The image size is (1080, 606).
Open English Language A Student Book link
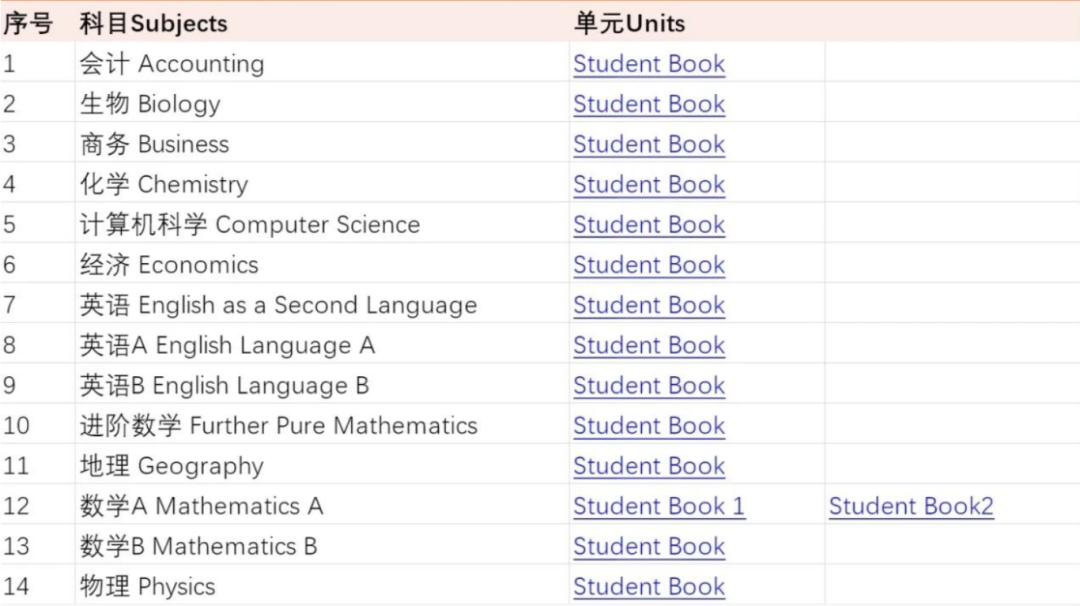(x=649, y=345)
